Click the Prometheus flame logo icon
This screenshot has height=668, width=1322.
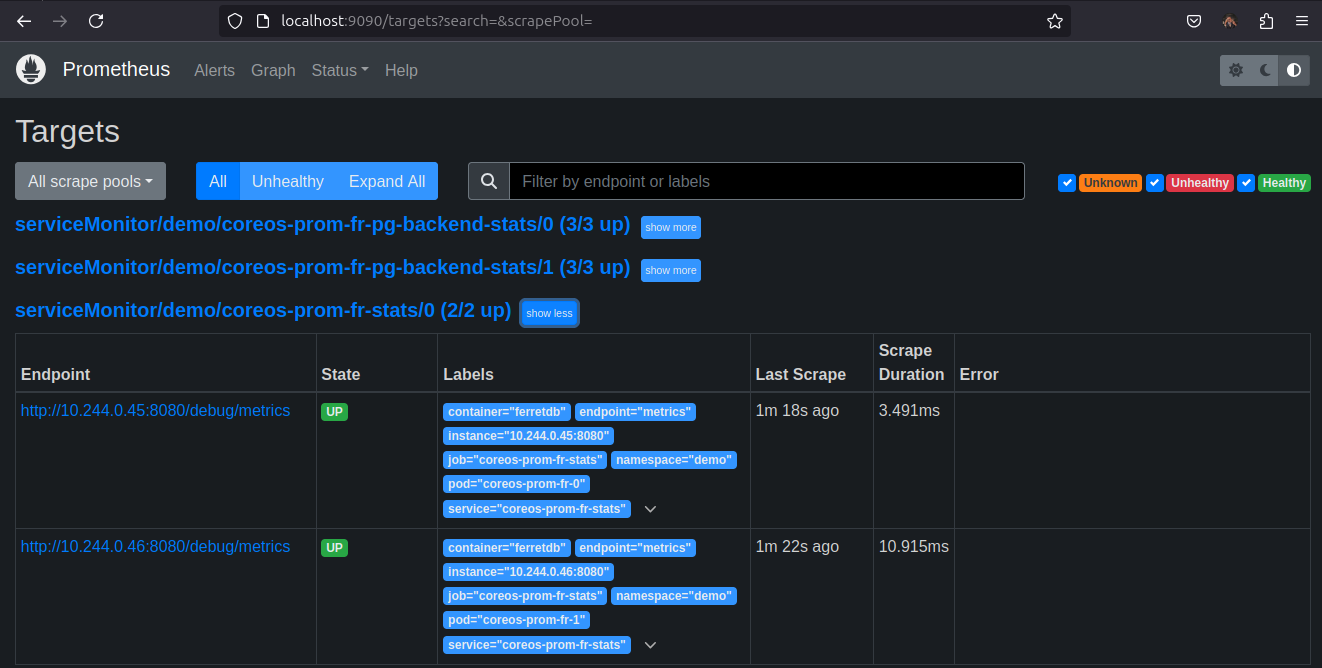[x=31, y=70]
